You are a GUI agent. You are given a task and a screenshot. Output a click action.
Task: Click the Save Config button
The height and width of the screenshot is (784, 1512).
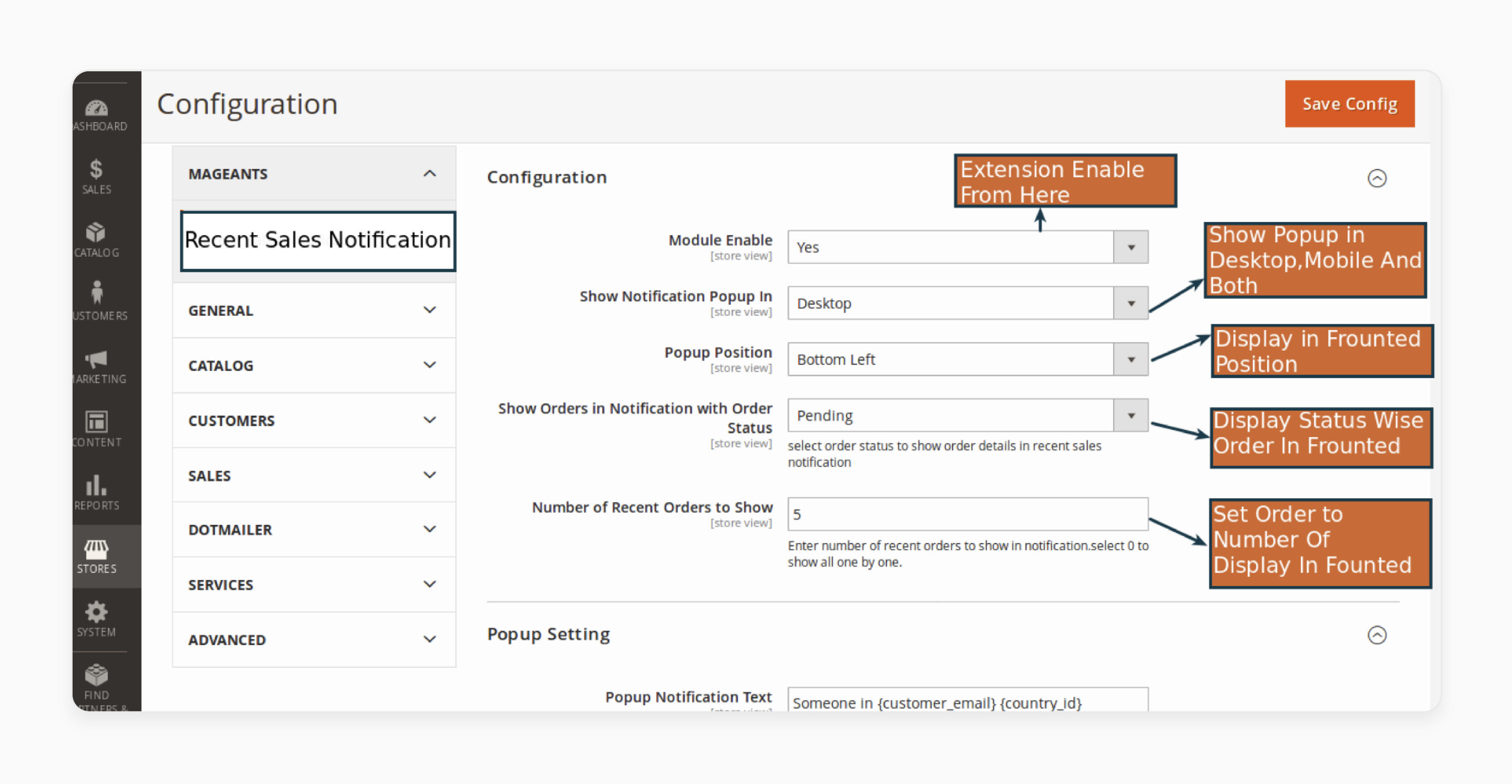click(x=1350, y=104)
